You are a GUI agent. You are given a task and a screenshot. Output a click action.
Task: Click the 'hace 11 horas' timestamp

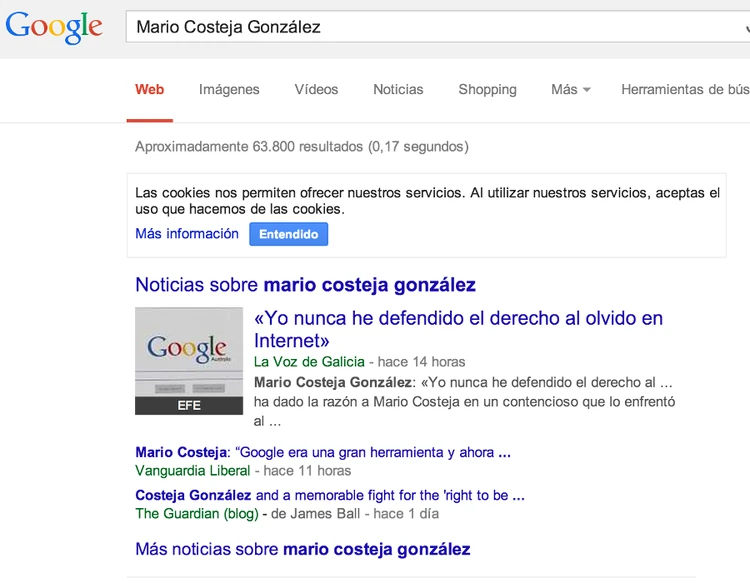click(307, 471)
